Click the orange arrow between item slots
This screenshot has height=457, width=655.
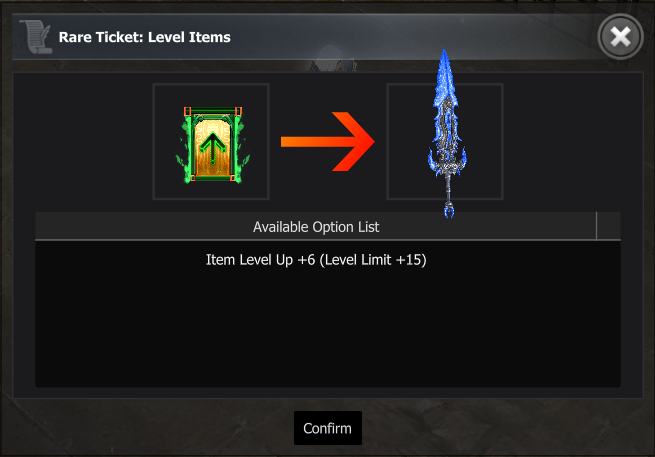point(327,142)
